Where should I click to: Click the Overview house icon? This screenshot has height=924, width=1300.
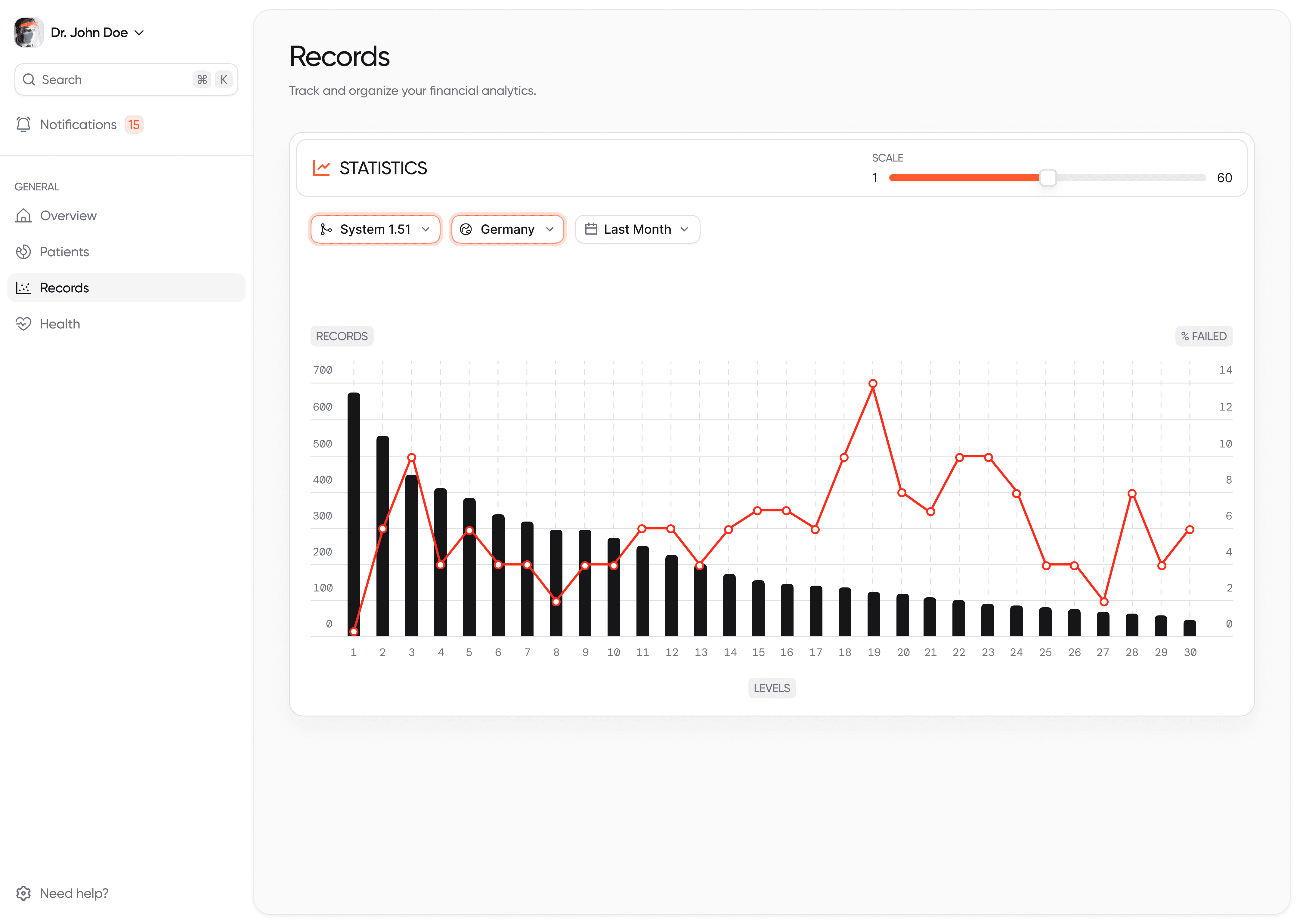tap(23, 216)
